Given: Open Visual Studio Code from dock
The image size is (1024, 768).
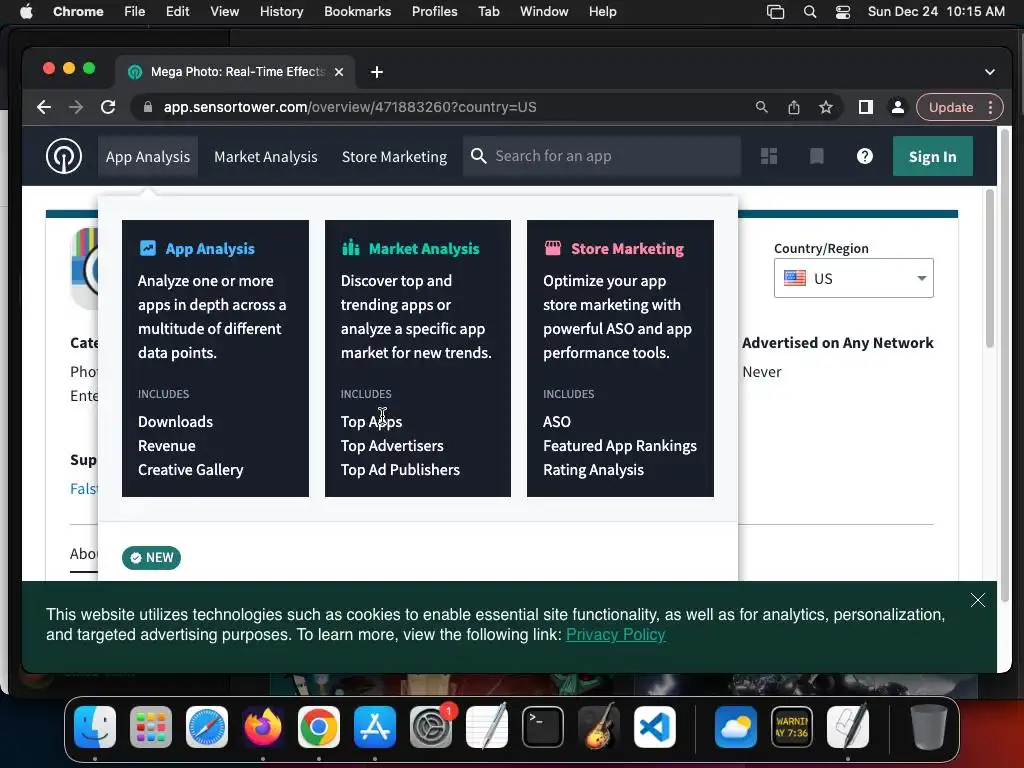Looking at the screenshot, I should tap(655, 727).
